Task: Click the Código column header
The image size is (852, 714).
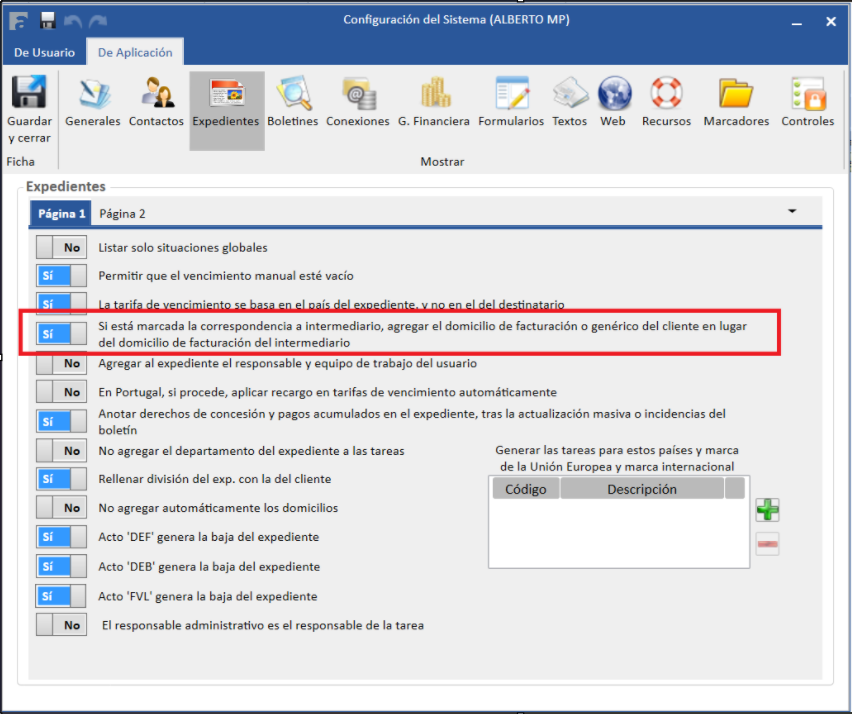Action: (525, 489)
